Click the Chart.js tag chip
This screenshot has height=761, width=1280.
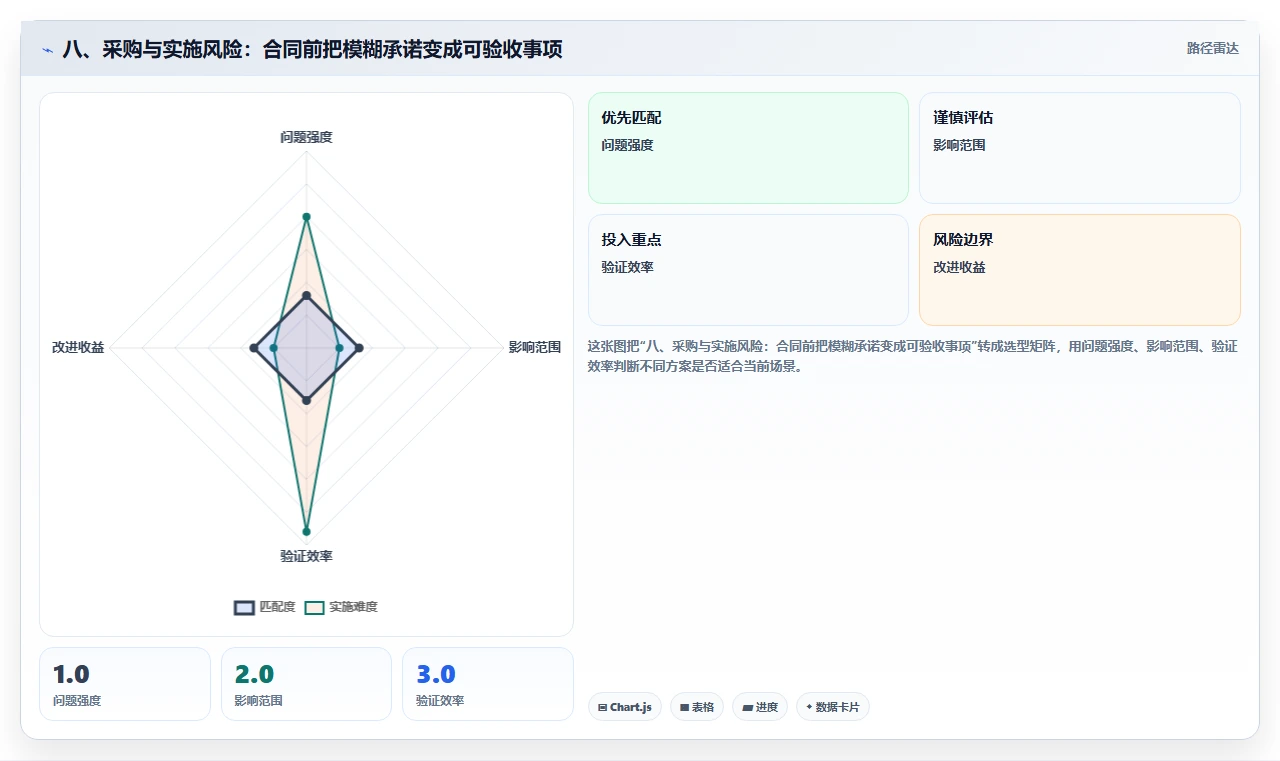(x=625, y=707)
